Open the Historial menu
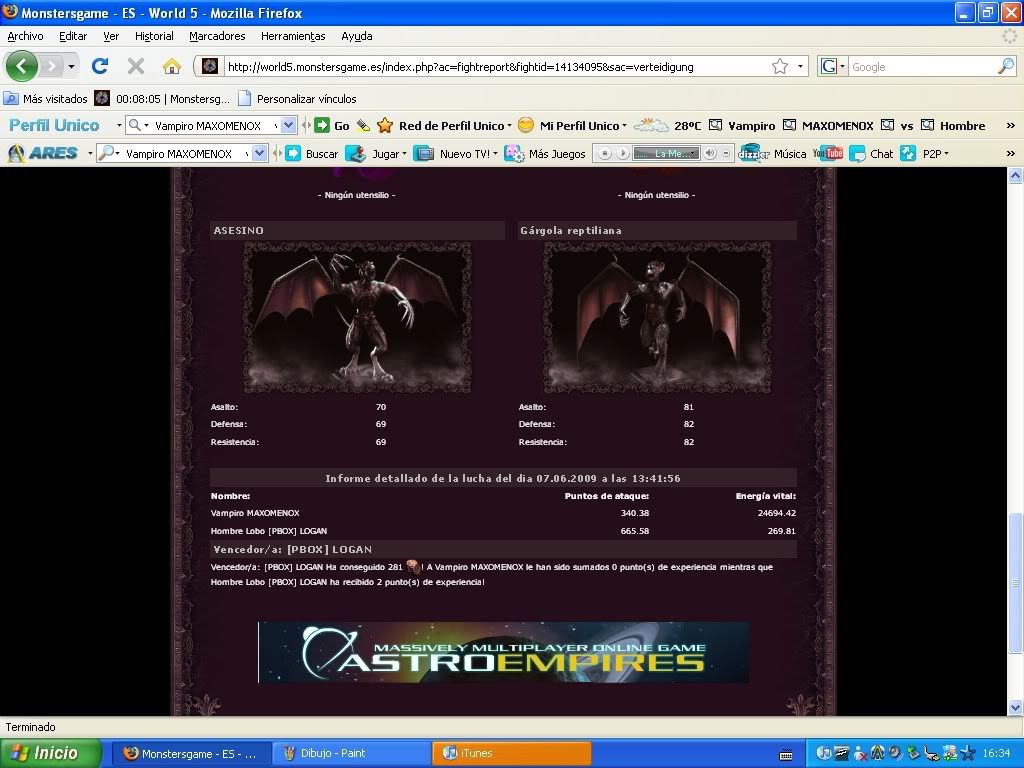This screenshot has height=768, width=1024. click(x=154, y=36)
